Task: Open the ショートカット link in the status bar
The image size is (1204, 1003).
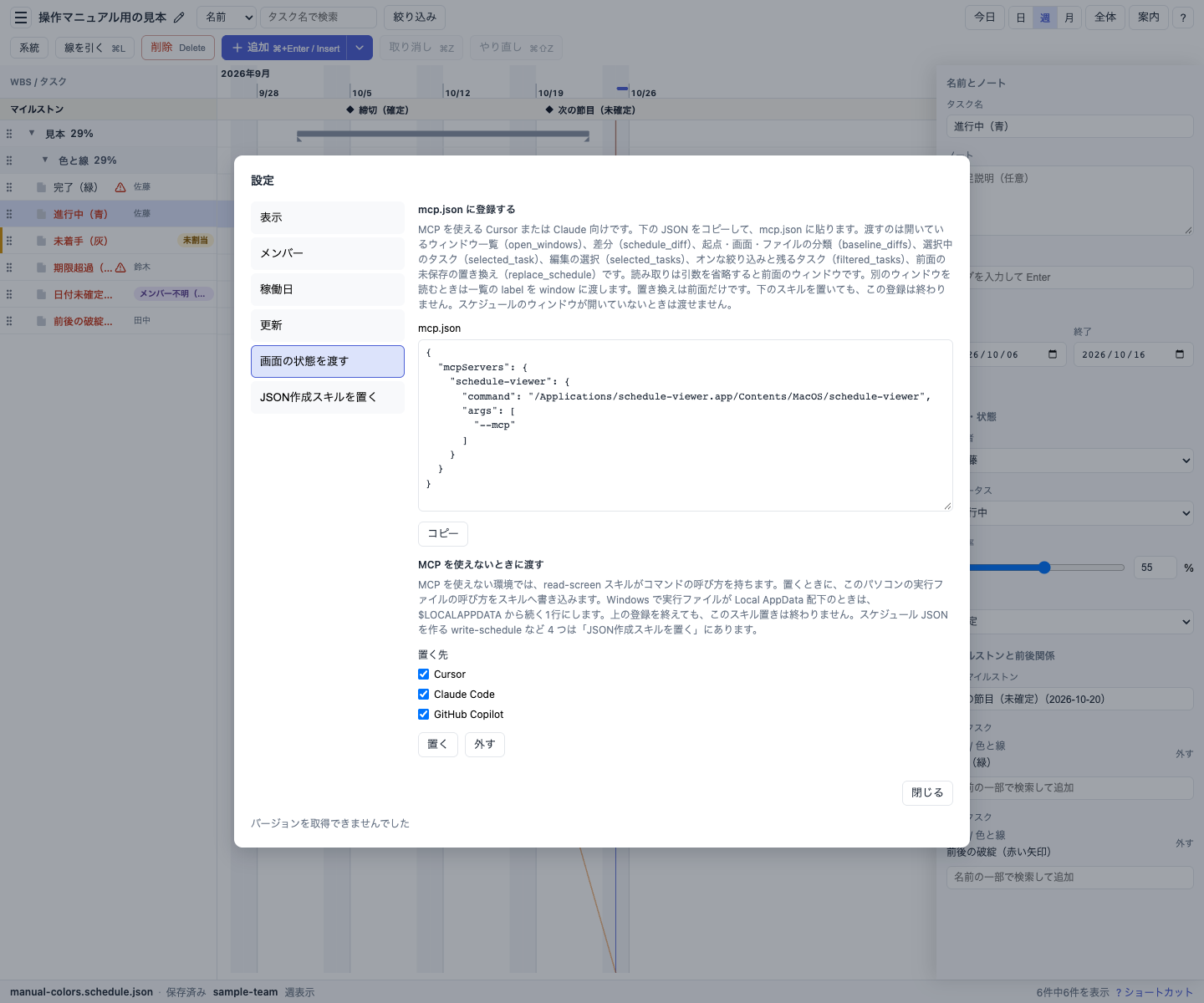Action: tap(1154, 992)
